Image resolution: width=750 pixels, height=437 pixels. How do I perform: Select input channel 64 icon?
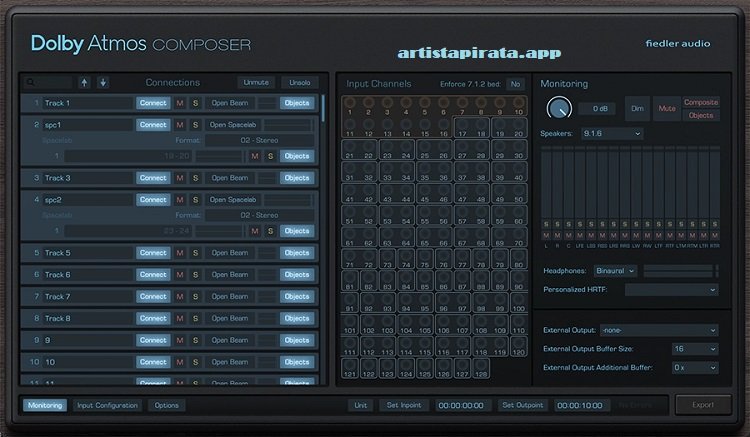click(x=406, y=234)
